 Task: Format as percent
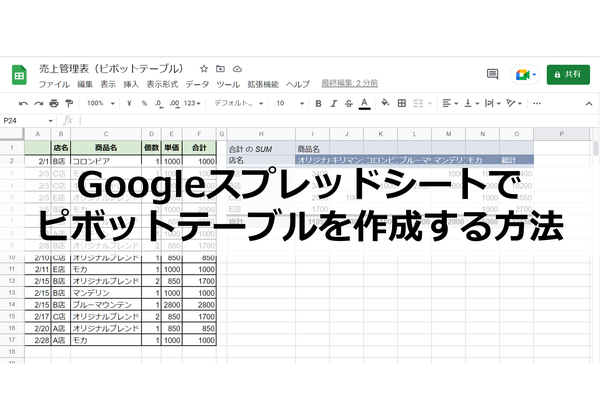(x=144, y=103)
